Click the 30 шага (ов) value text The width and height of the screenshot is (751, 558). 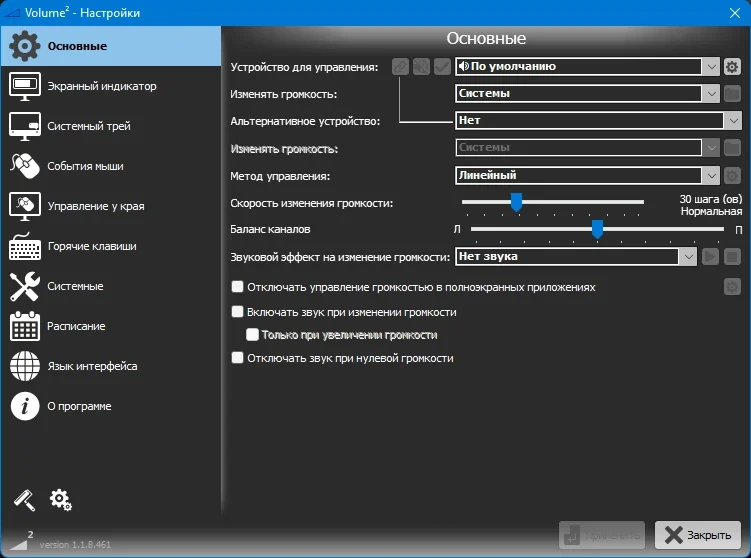coord(711,199)
